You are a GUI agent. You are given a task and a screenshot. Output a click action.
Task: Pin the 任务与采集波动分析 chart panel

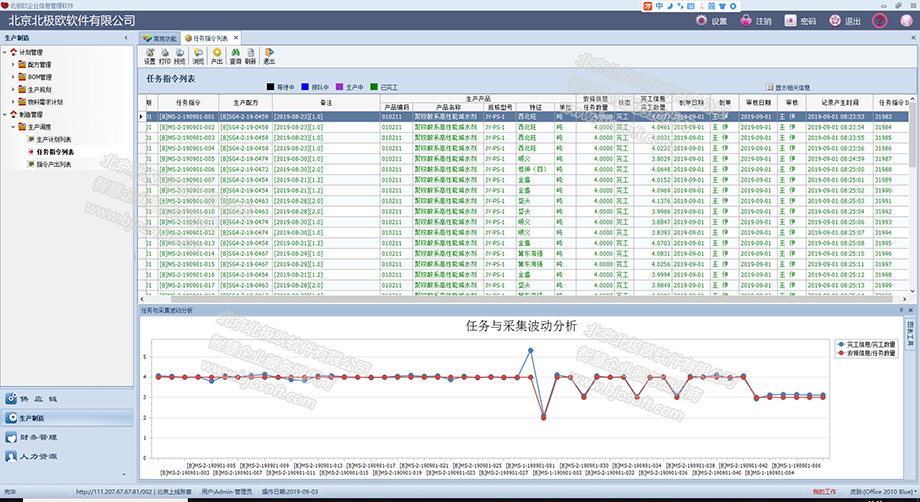pyautogui.click(x=902, y=310)
